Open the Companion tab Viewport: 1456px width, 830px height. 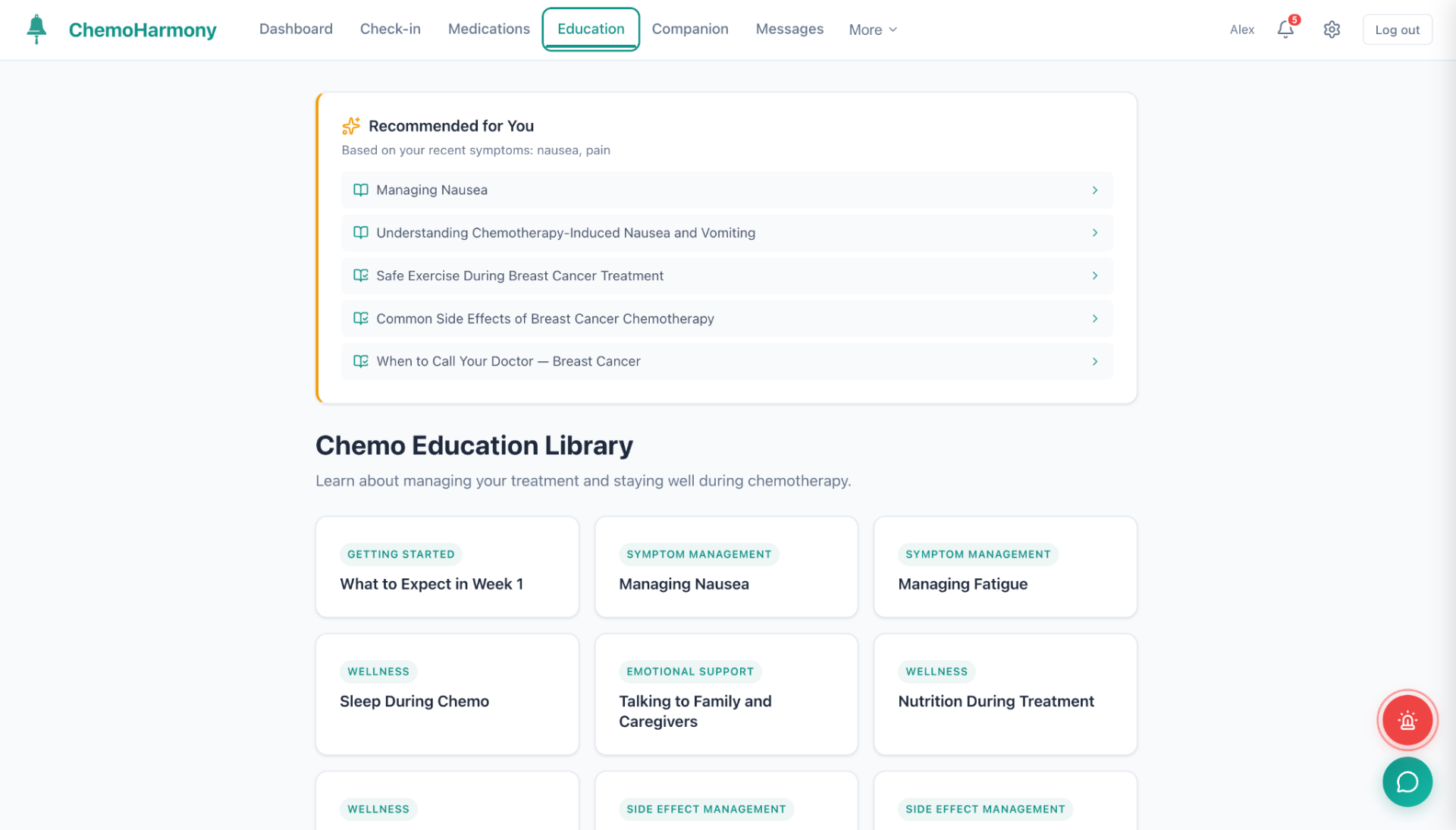pyautogui.click(x=689, y=29)
